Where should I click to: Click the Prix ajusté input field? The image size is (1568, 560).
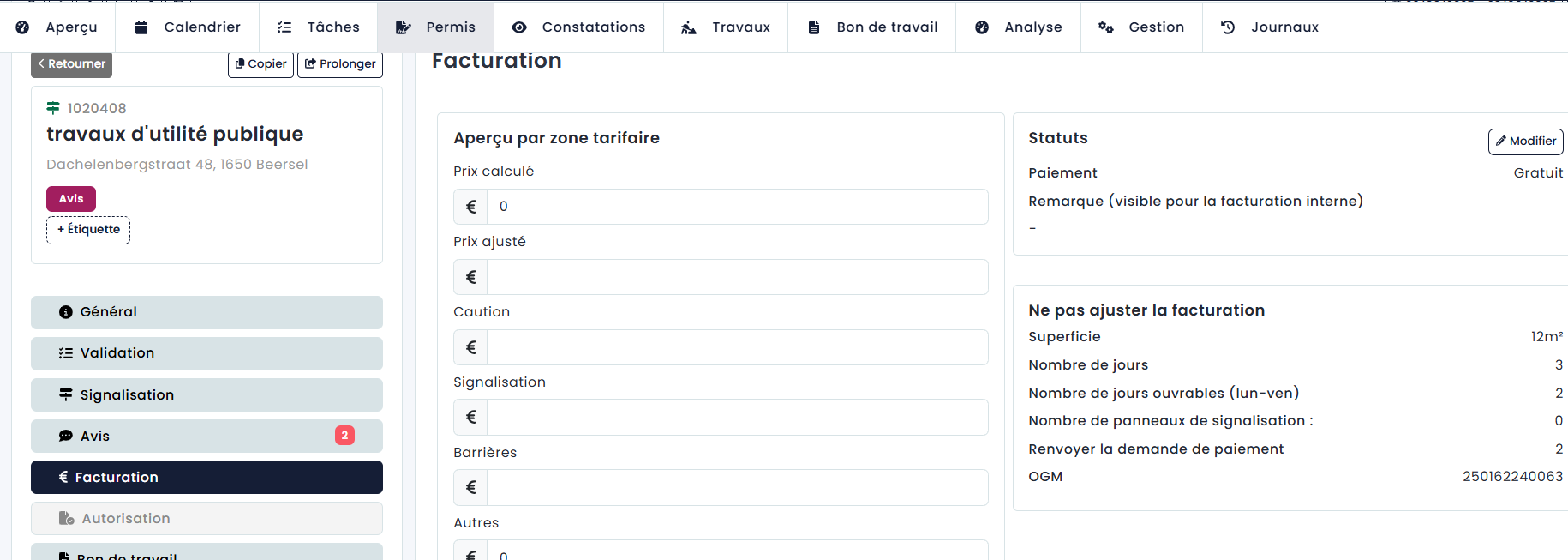737,277
